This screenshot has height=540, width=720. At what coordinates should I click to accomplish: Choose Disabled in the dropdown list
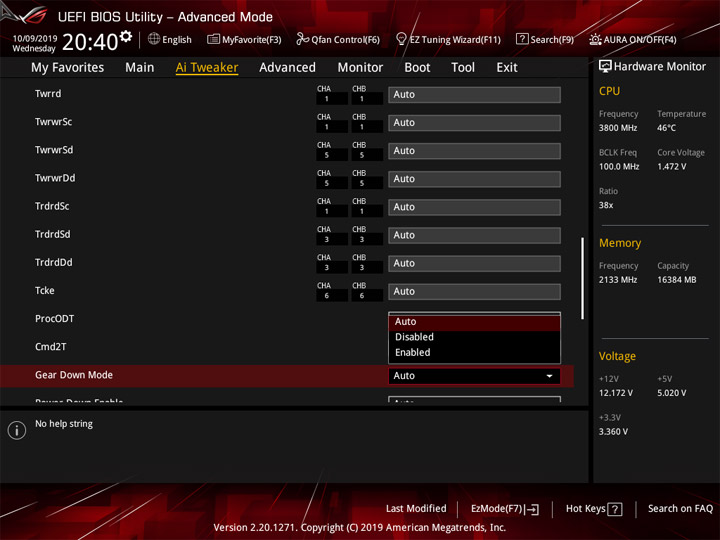474,337
